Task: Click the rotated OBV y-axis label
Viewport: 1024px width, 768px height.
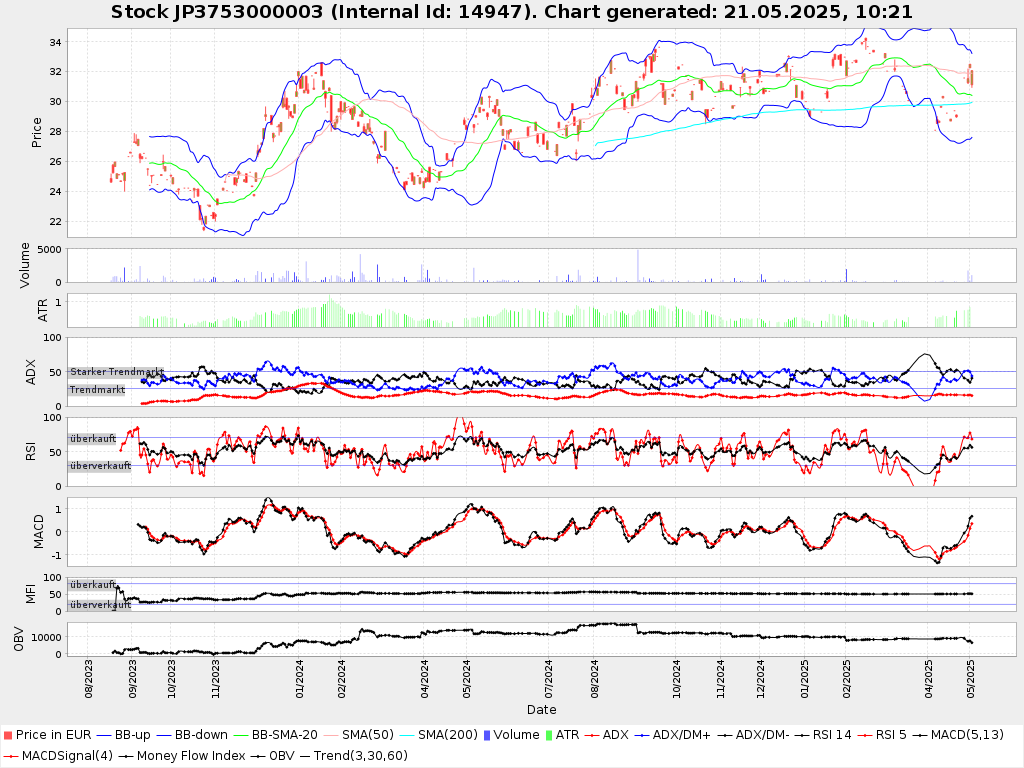Action: click(x=18, y=639)
